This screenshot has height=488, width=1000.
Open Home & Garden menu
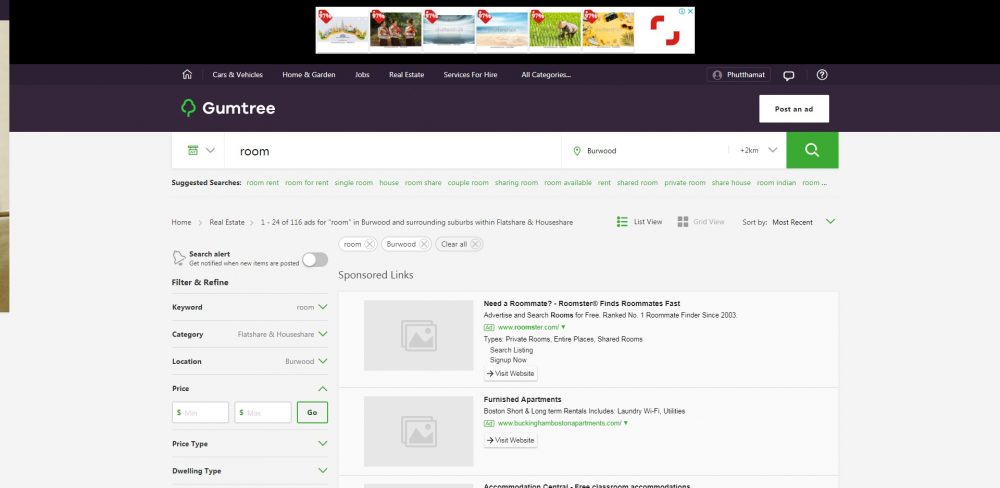pos(309,75)
